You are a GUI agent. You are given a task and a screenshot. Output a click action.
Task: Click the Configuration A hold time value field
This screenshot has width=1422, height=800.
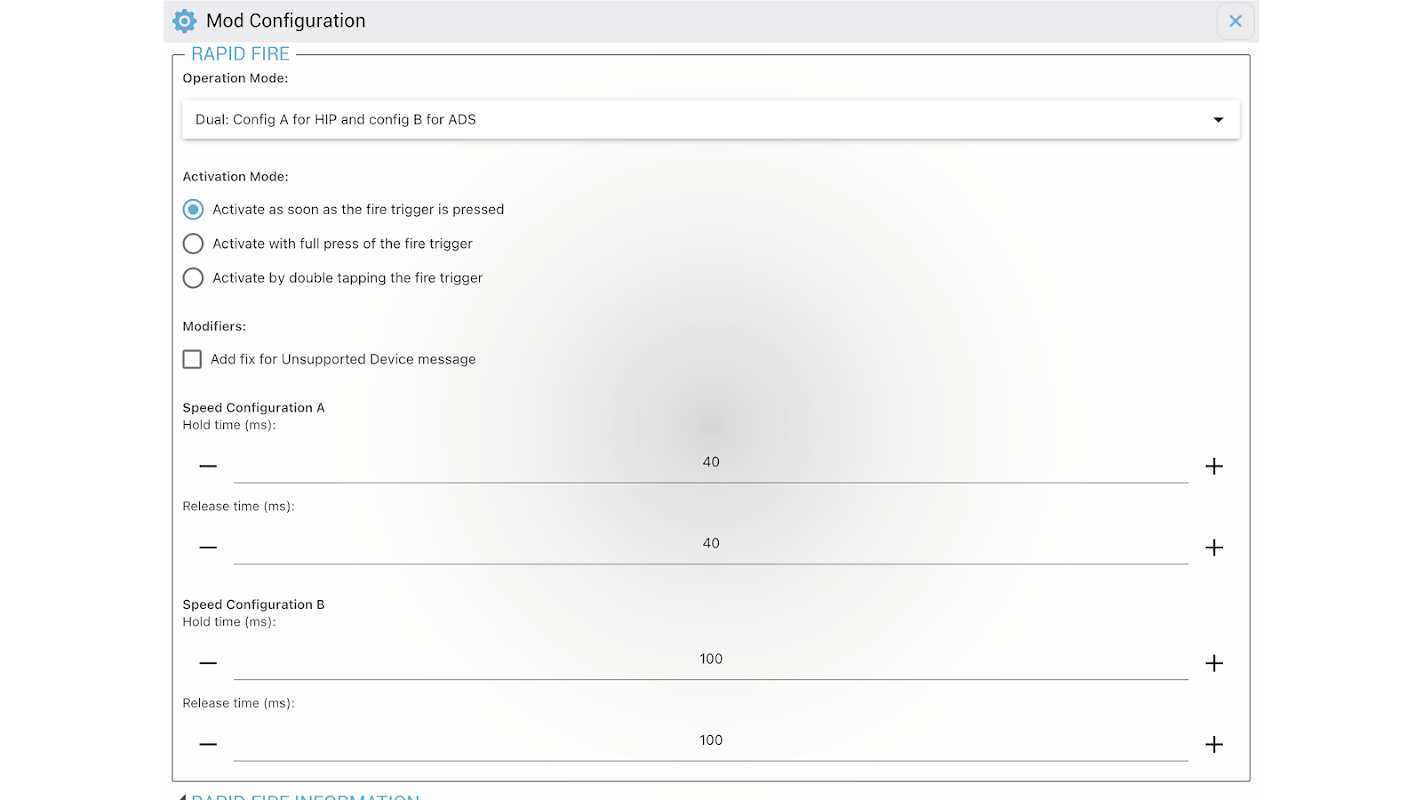[710, 463]
